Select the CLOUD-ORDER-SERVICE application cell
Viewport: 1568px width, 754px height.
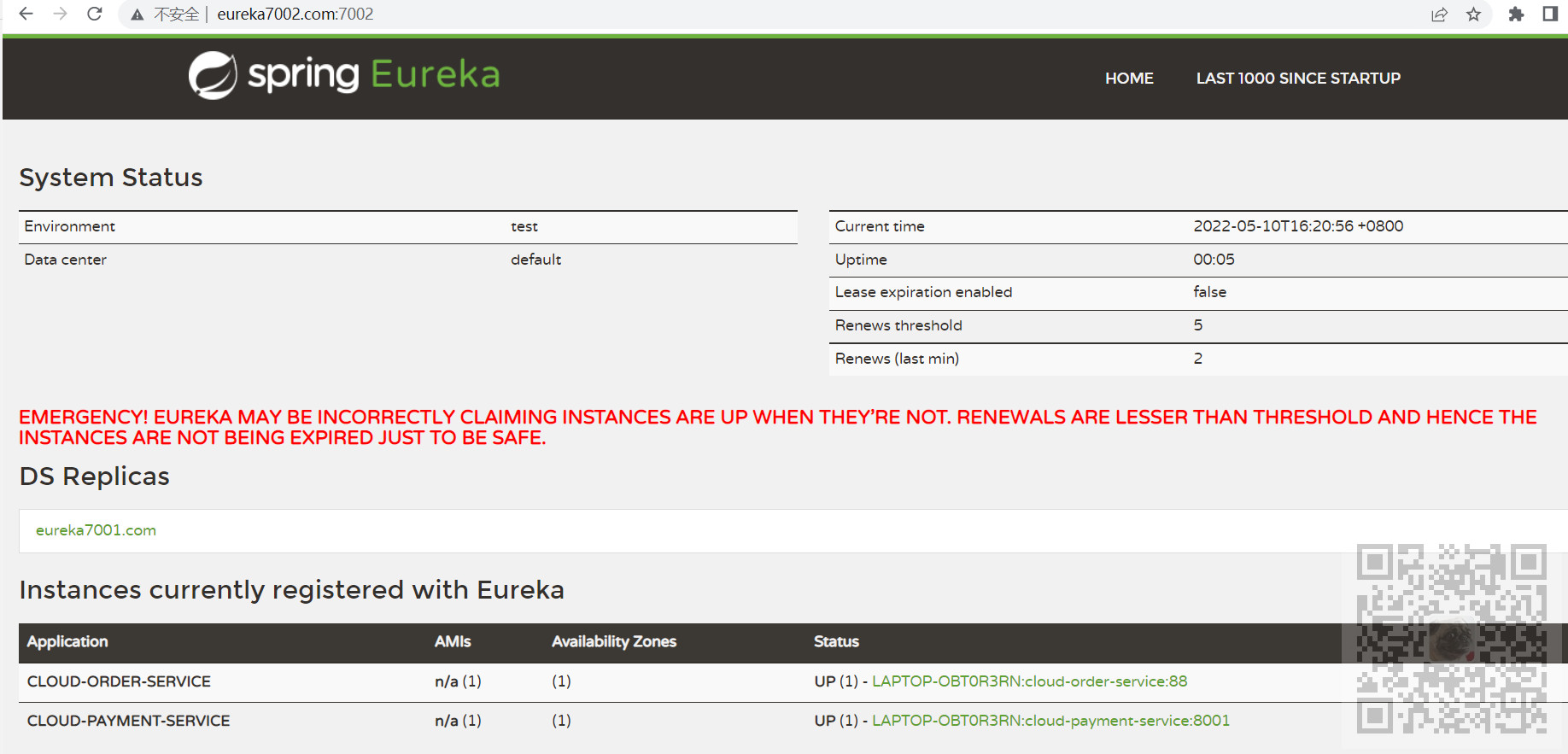click(119, 681)
